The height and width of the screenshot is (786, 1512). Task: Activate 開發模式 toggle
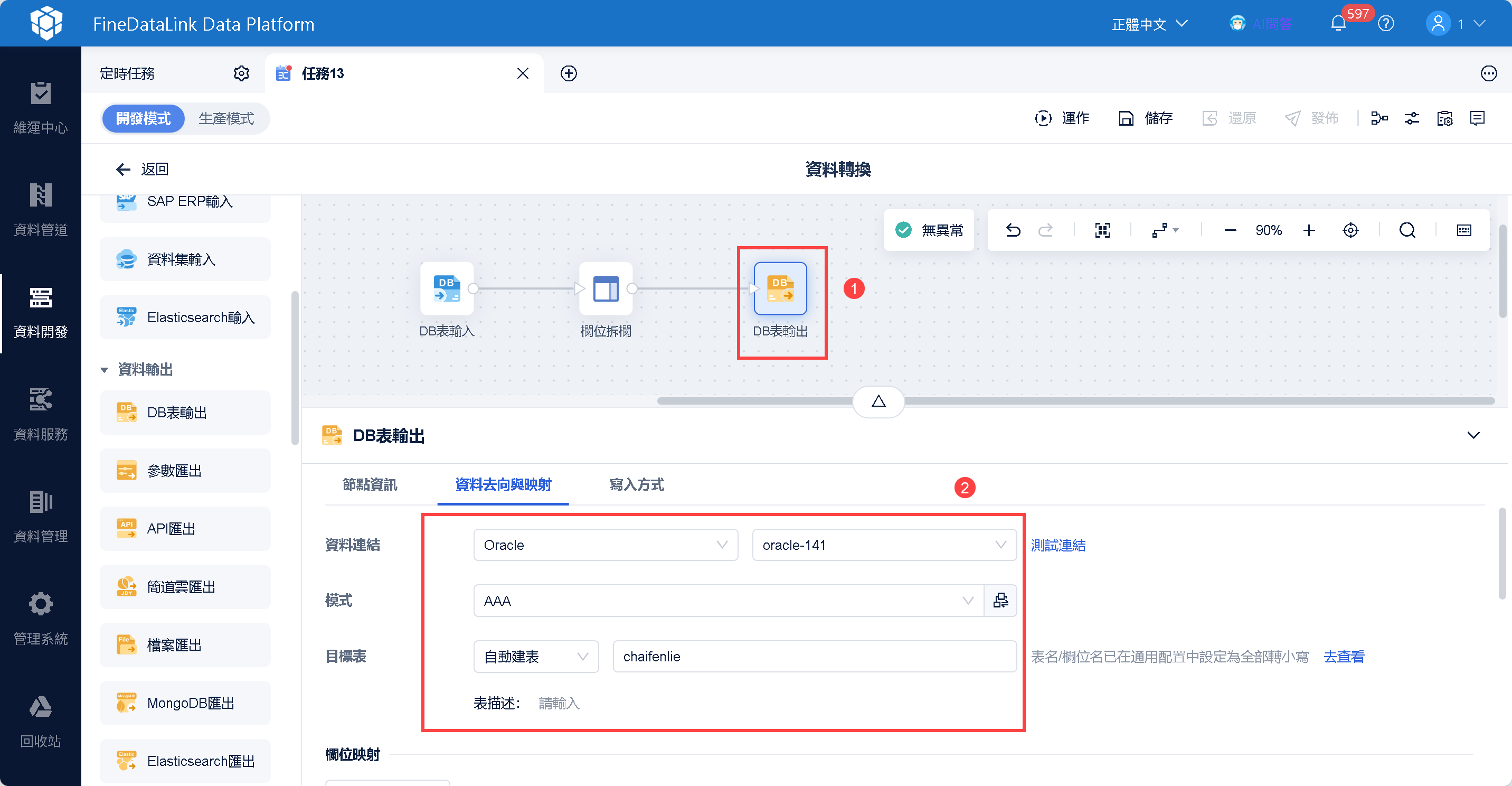(x=143, y=119)
